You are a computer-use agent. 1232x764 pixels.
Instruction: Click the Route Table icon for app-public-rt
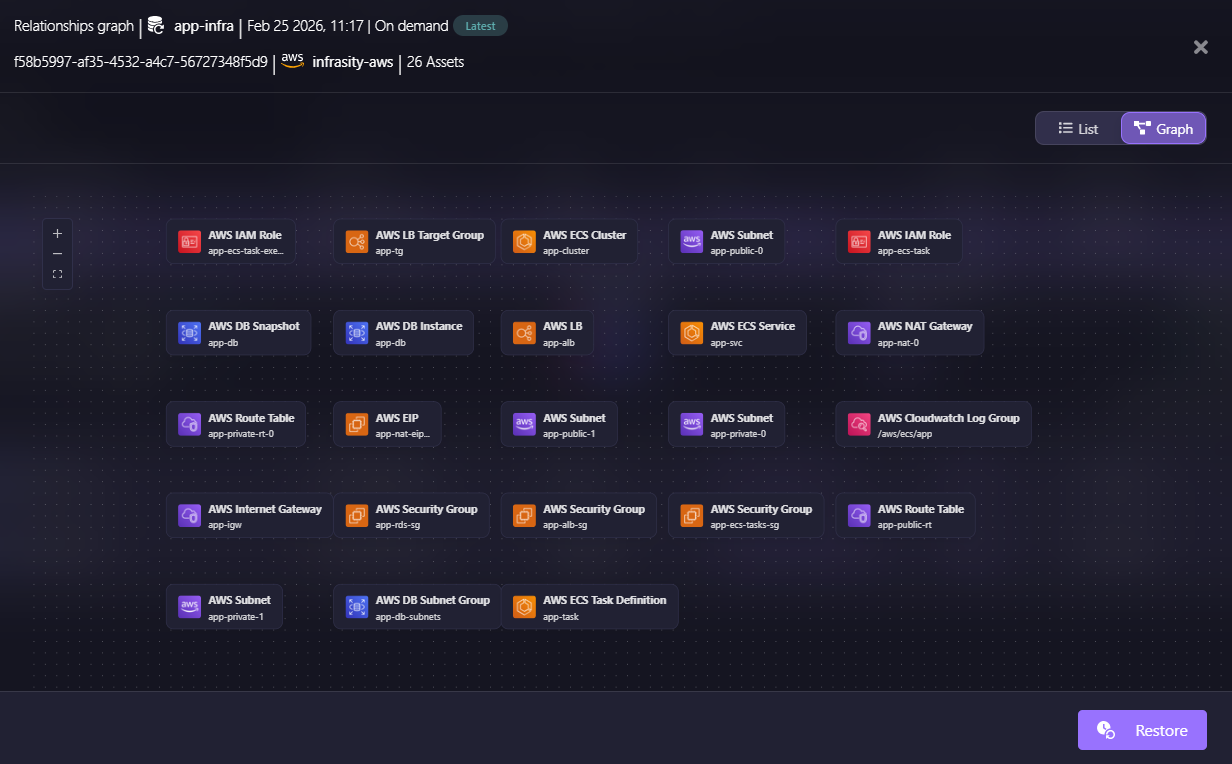click(x=859, y=516)
